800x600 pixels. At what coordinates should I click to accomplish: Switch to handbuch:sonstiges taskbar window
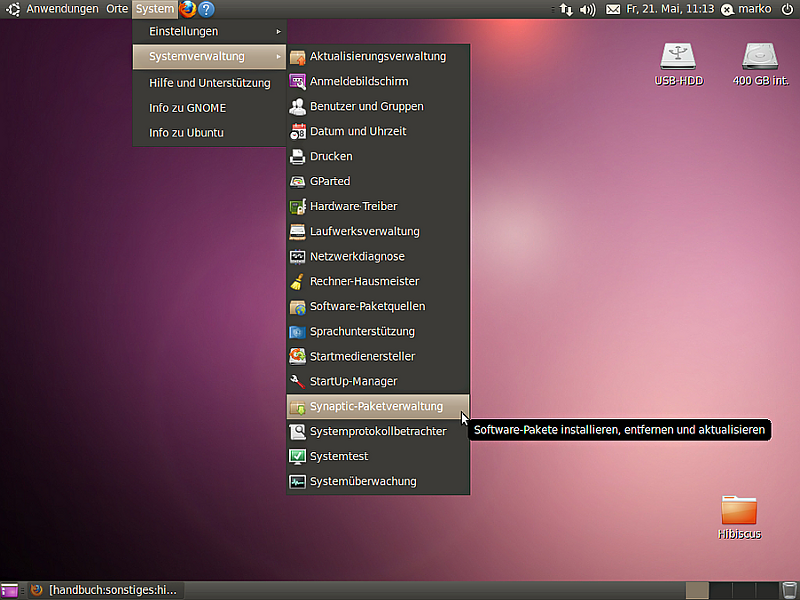point(106,590)
